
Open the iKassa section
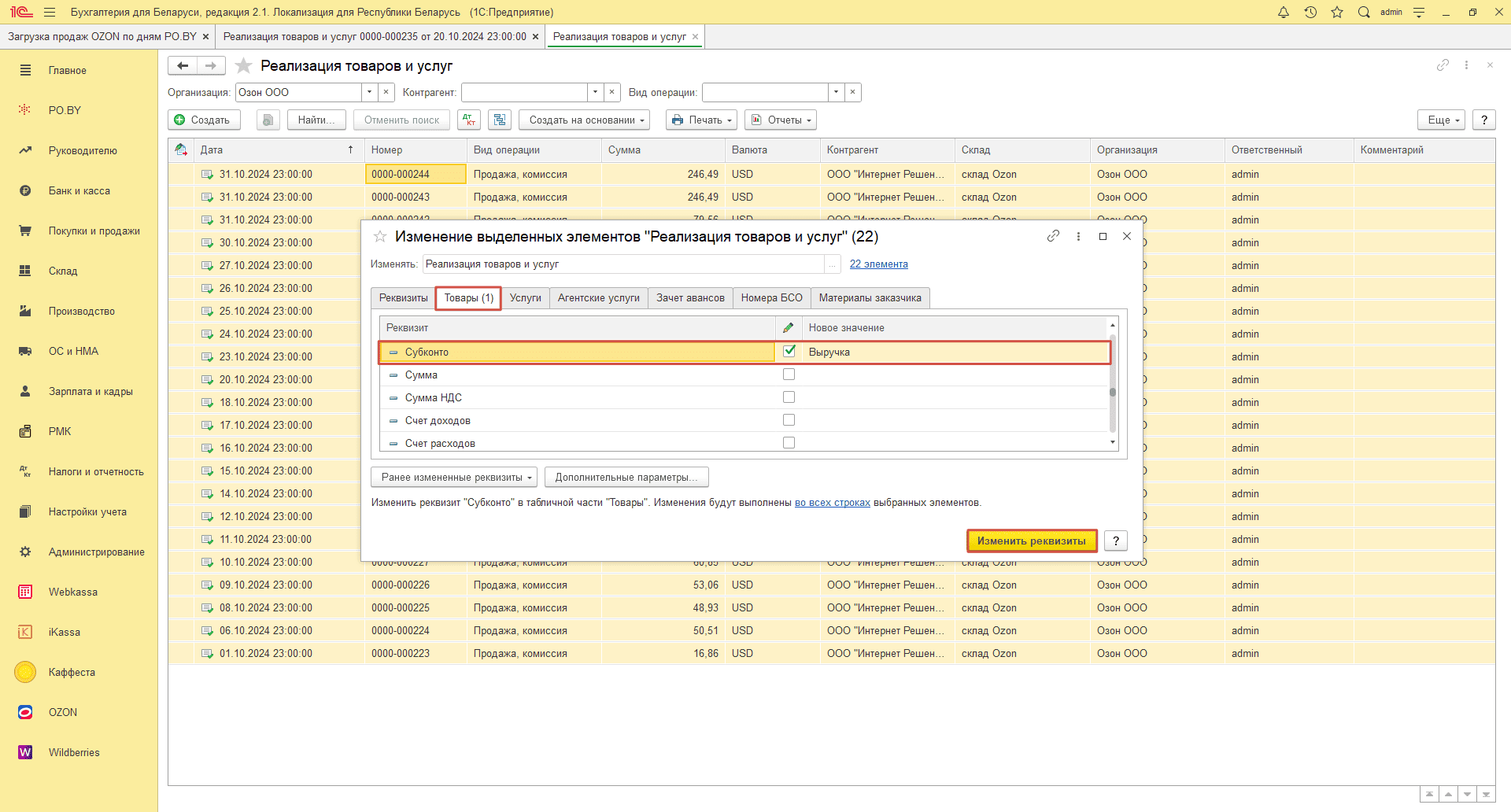pos(64,633)
